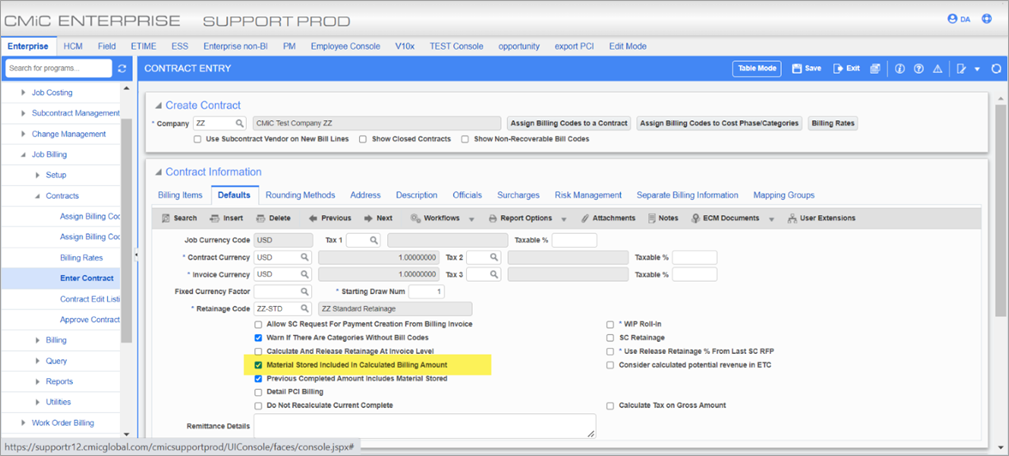Image resolution: width=1009 pixels, height=456 pixels.
Task: Click the page edit pencil icon
Action: click(x=961, y=69)
